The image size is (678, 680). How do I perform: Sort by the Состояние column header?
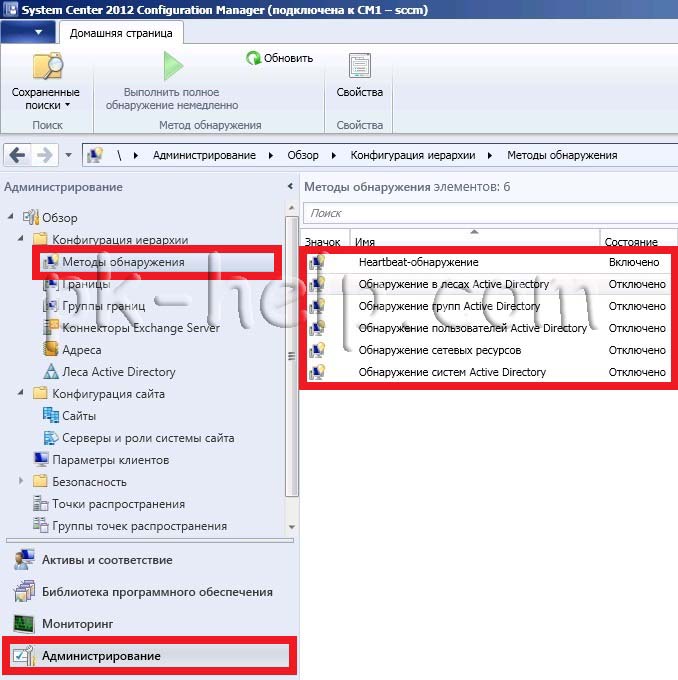(638, 238)
